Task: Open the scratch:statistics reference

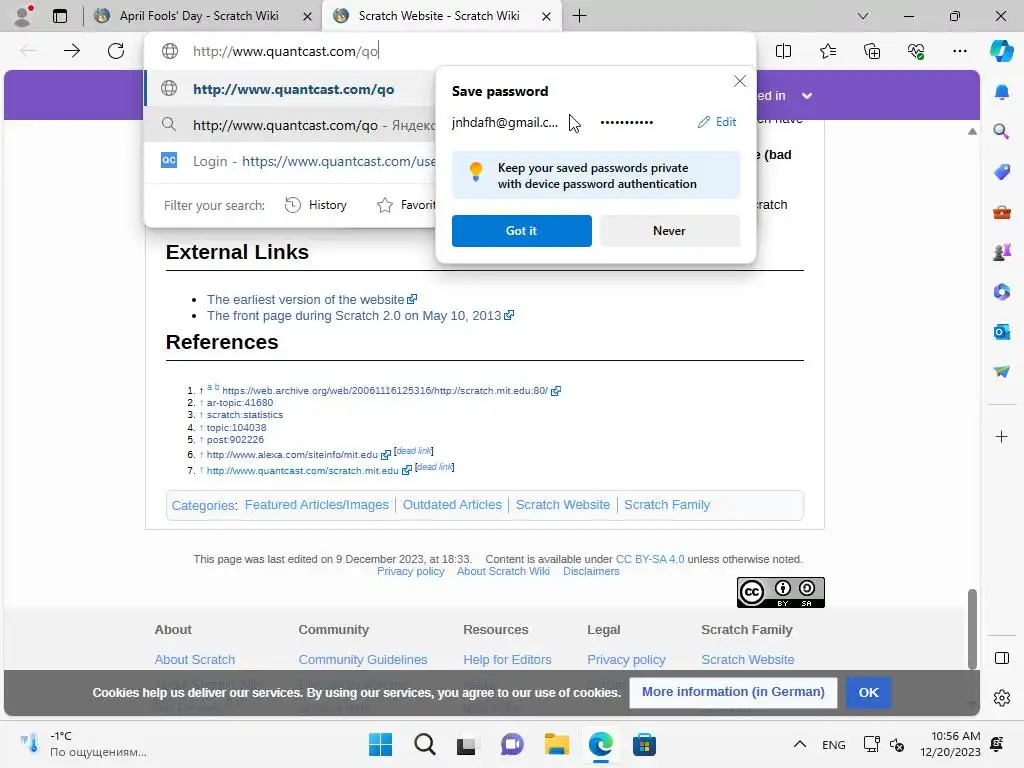Action: pos(245,415)
